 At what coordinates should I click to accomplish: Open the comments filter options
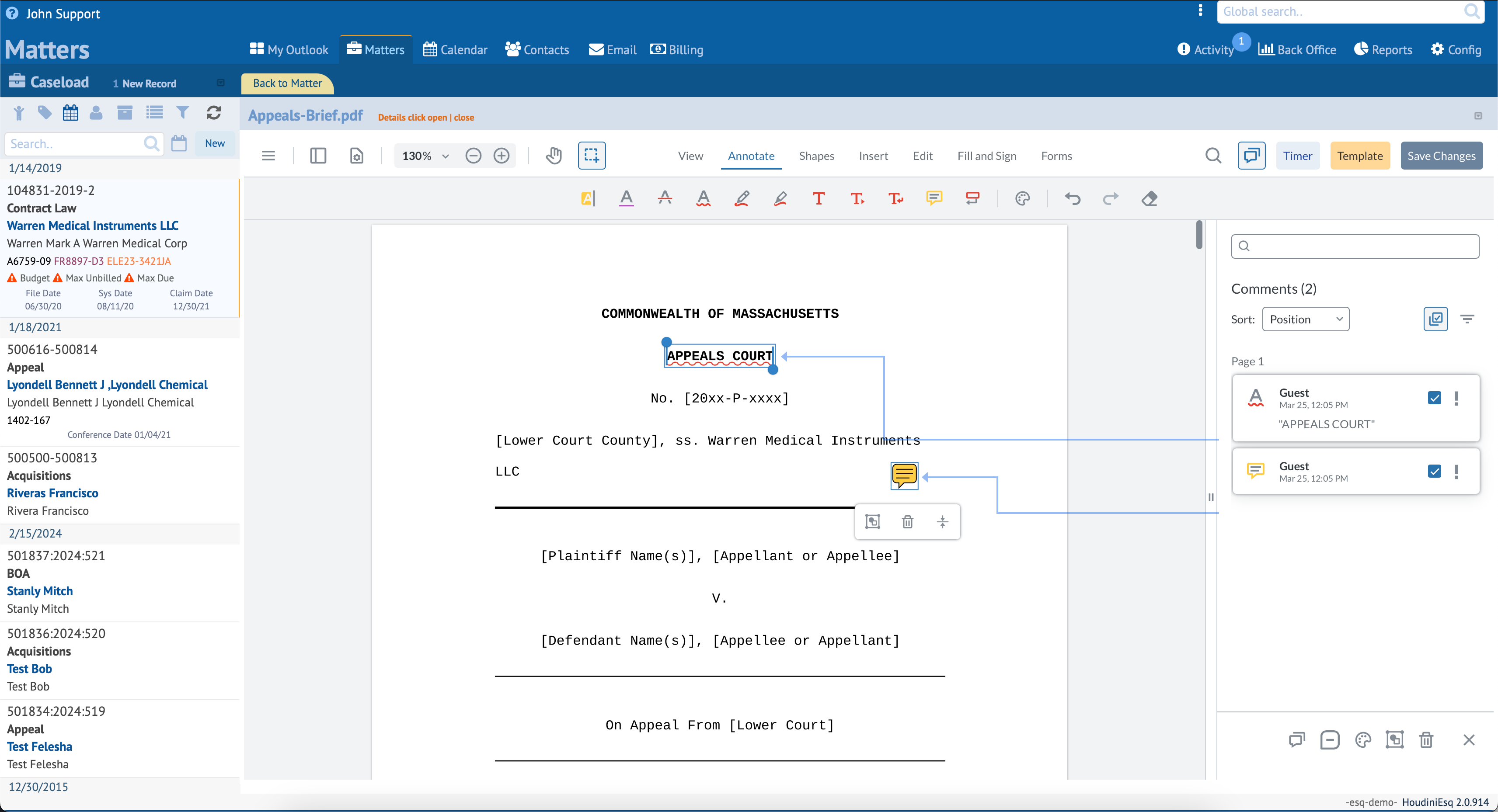[1467, 319]
